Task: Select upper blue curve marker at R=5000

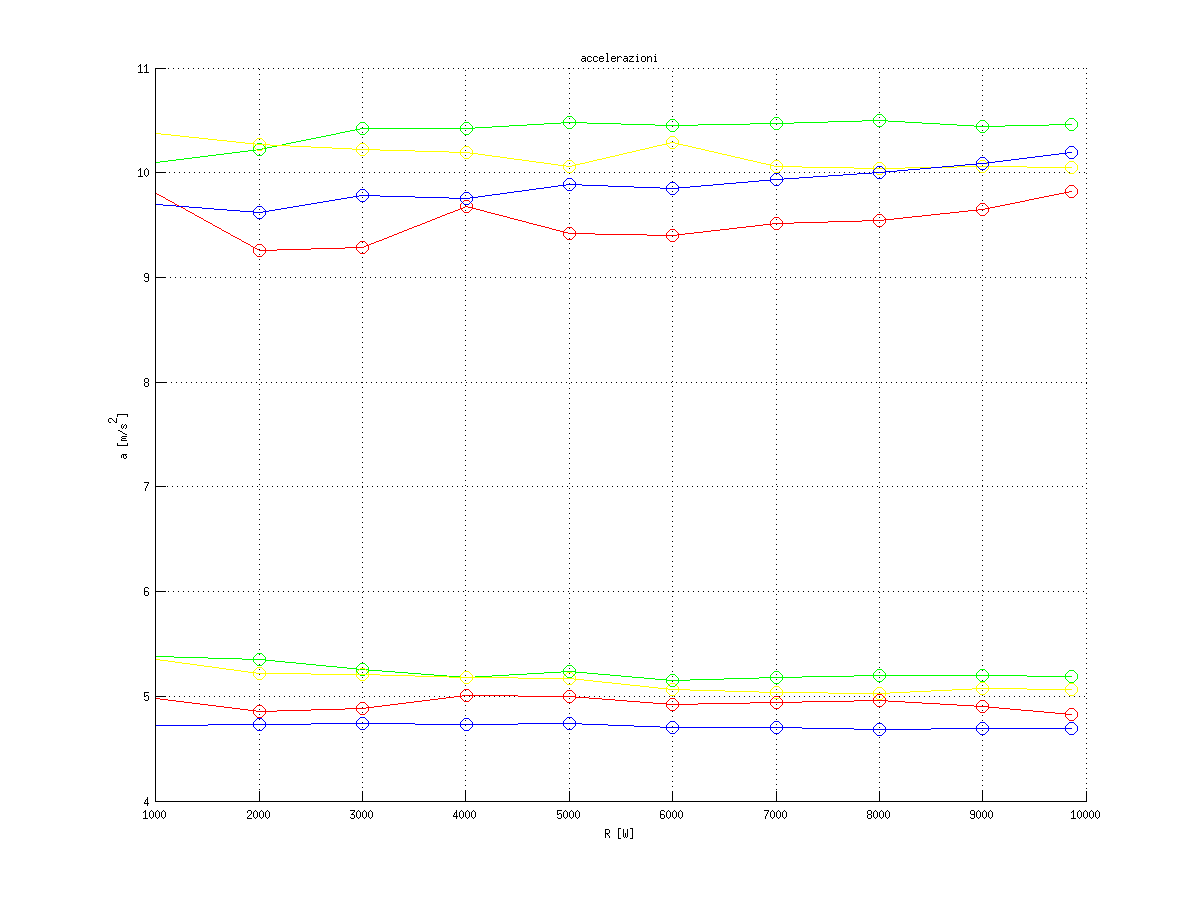Action: (569, 184)
